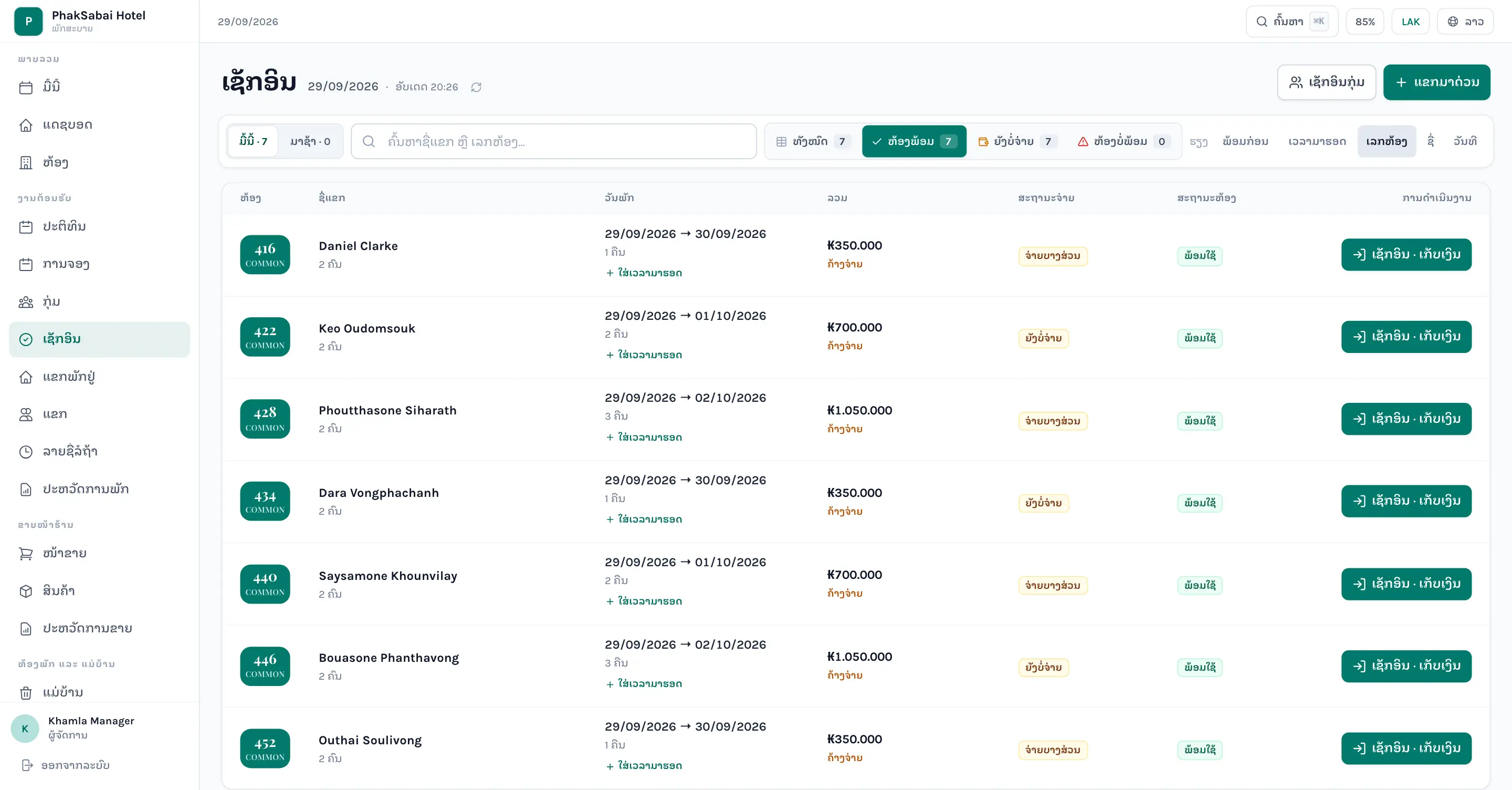This screenshot has height=790, width=1512.
Task: Open the ຫ້ອງ rooms page in the sidebar
Action: pos(99,162)
